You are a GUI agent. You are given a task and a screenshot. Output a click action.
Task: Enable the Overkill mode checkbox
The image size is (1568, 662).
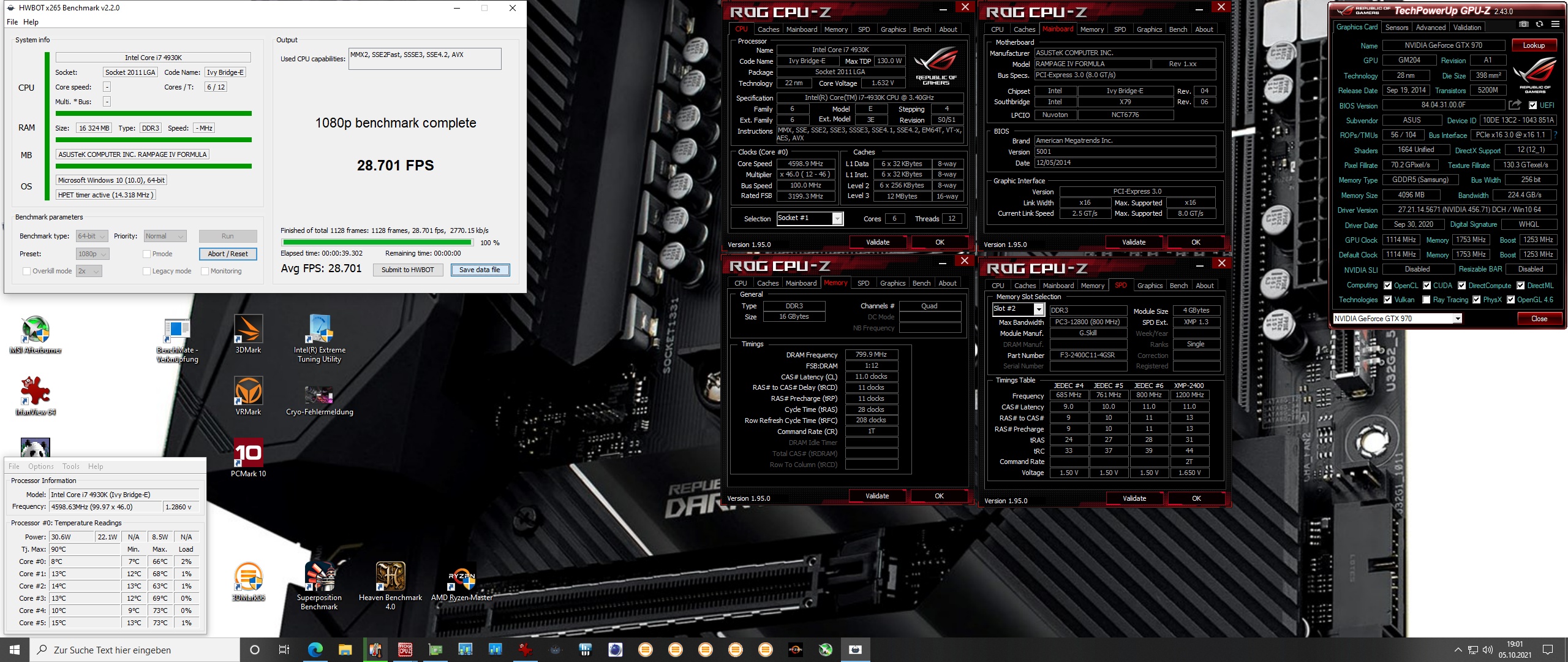point(26,271)
